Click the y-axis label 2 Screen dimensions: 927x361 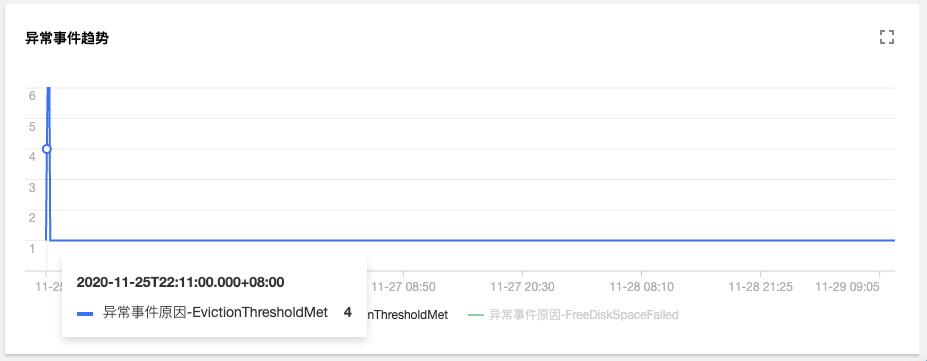(x=33, y=217)
